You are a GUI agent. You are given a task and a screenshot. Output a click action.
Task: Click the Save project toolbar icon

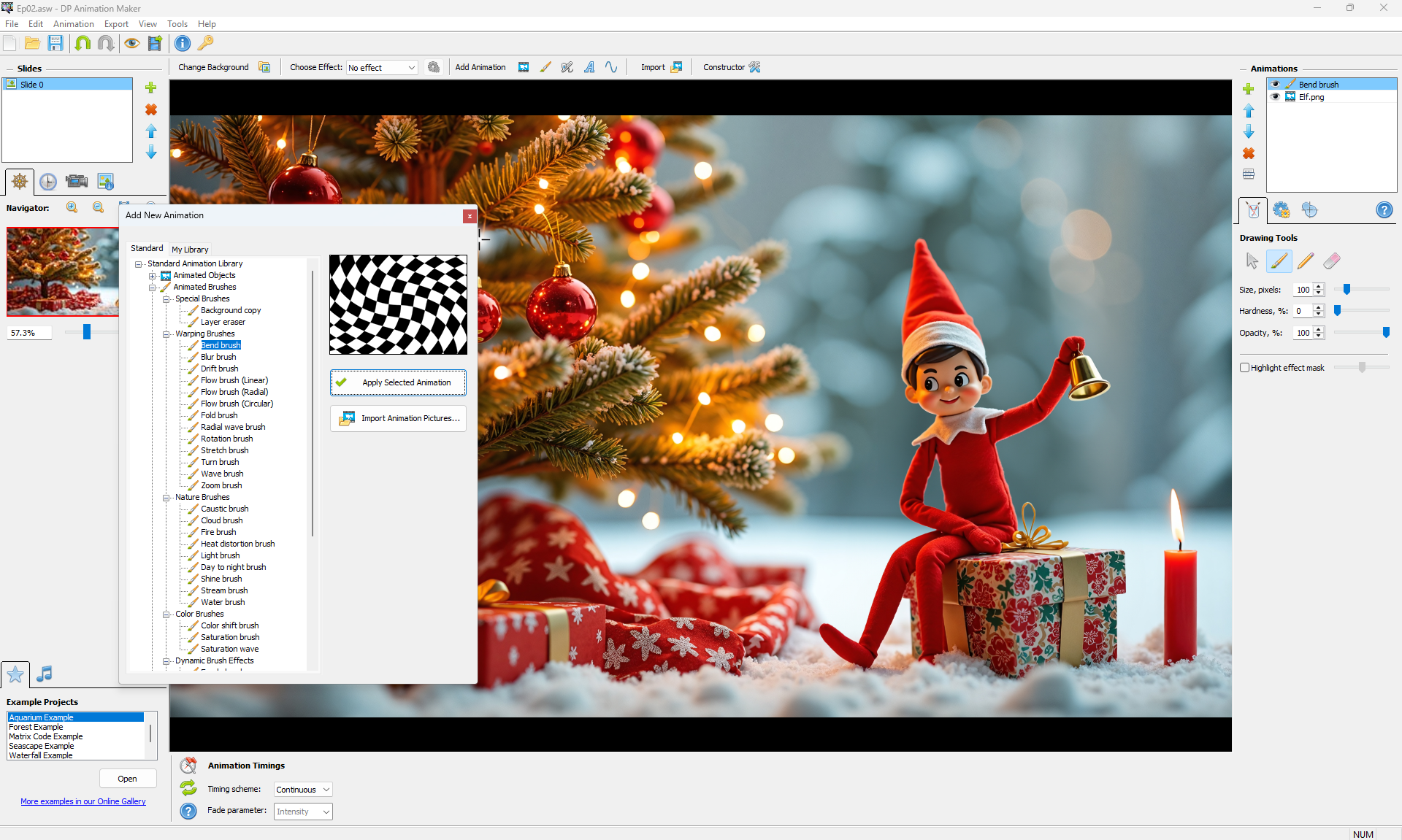[55, 43]
